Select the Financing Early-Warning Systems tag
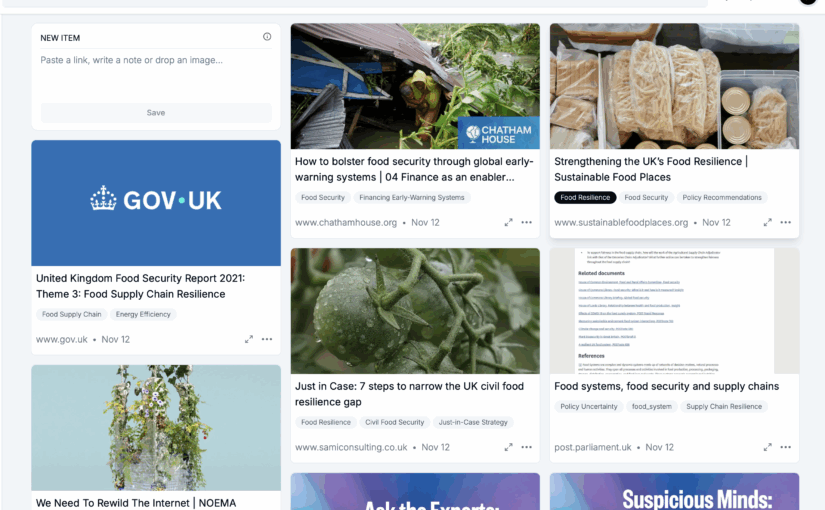Image resolution: width=825 pixels, height=510 pixels. (x=411, y=197)
